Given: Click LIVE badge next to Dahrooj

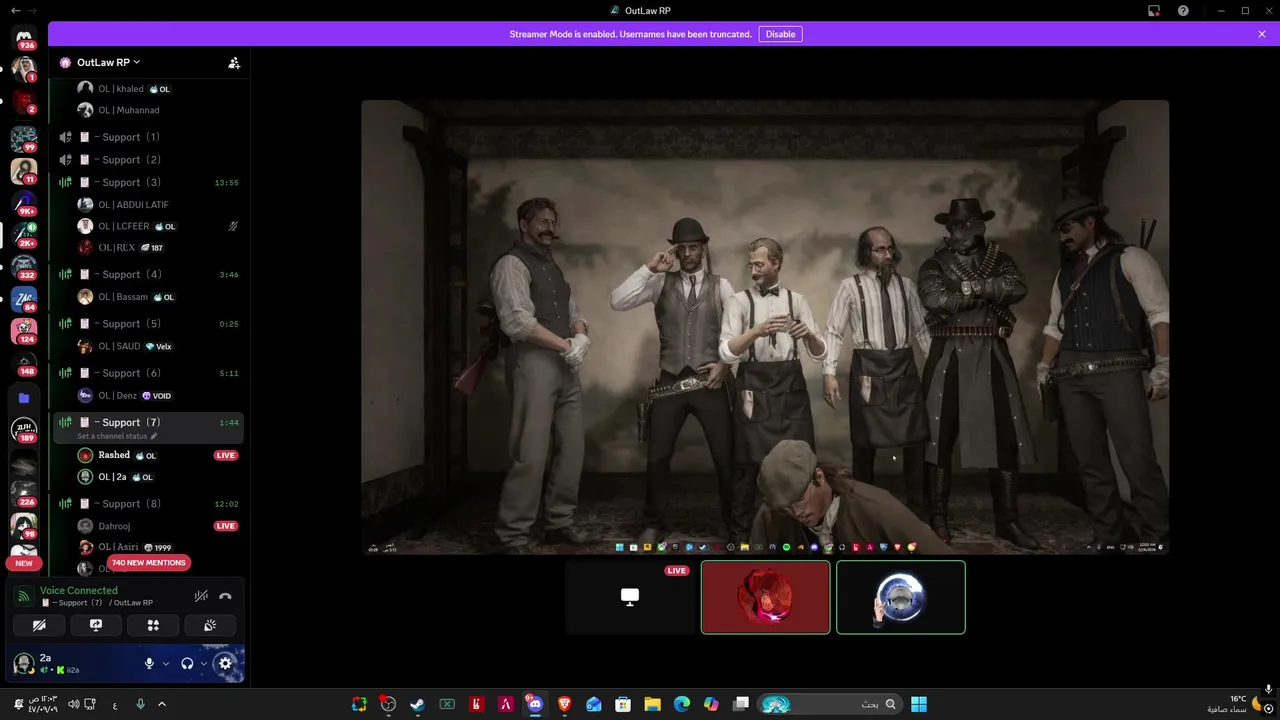Looking at the screenshot, I should (226, 526).
